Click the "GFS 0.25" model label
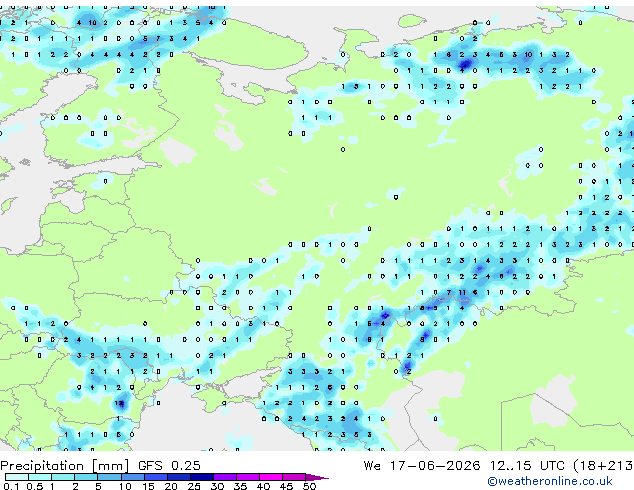This screenshot has width=634, height=490. 169,466
